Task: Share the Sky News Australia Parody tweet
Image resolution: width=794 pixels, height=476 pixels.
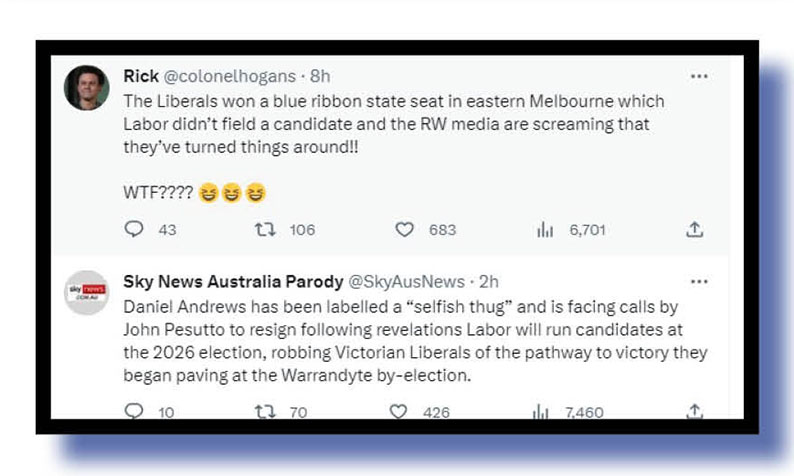Action: pos(693,411)
